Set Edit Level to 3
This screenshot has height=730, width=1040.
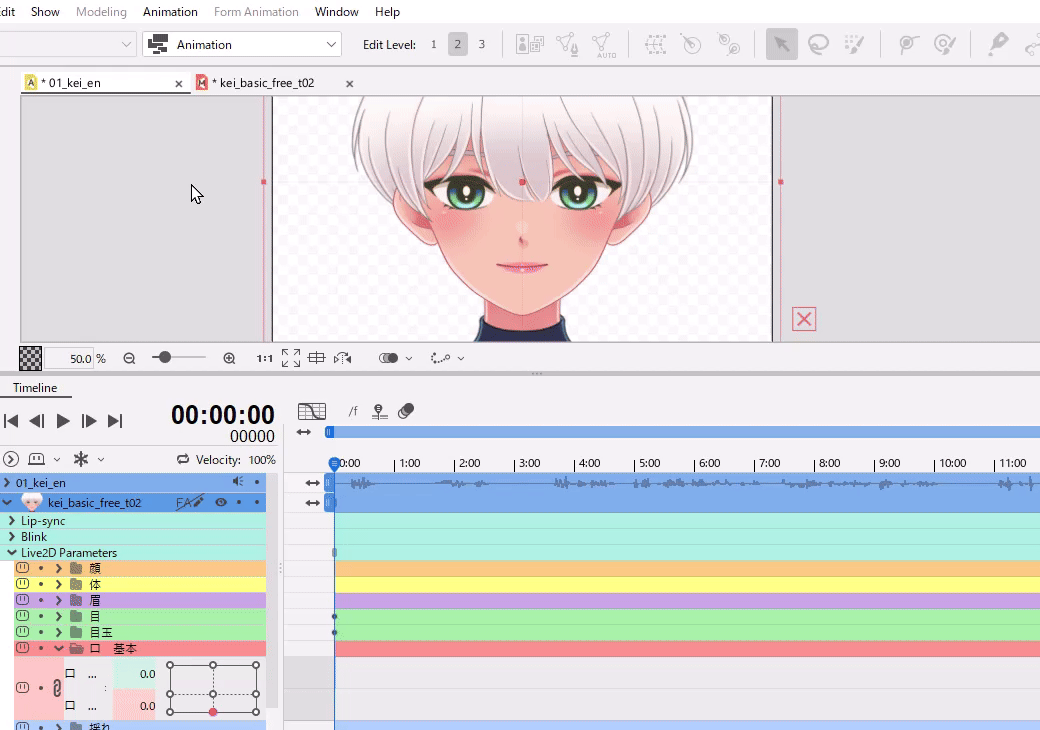pos(482,44)
